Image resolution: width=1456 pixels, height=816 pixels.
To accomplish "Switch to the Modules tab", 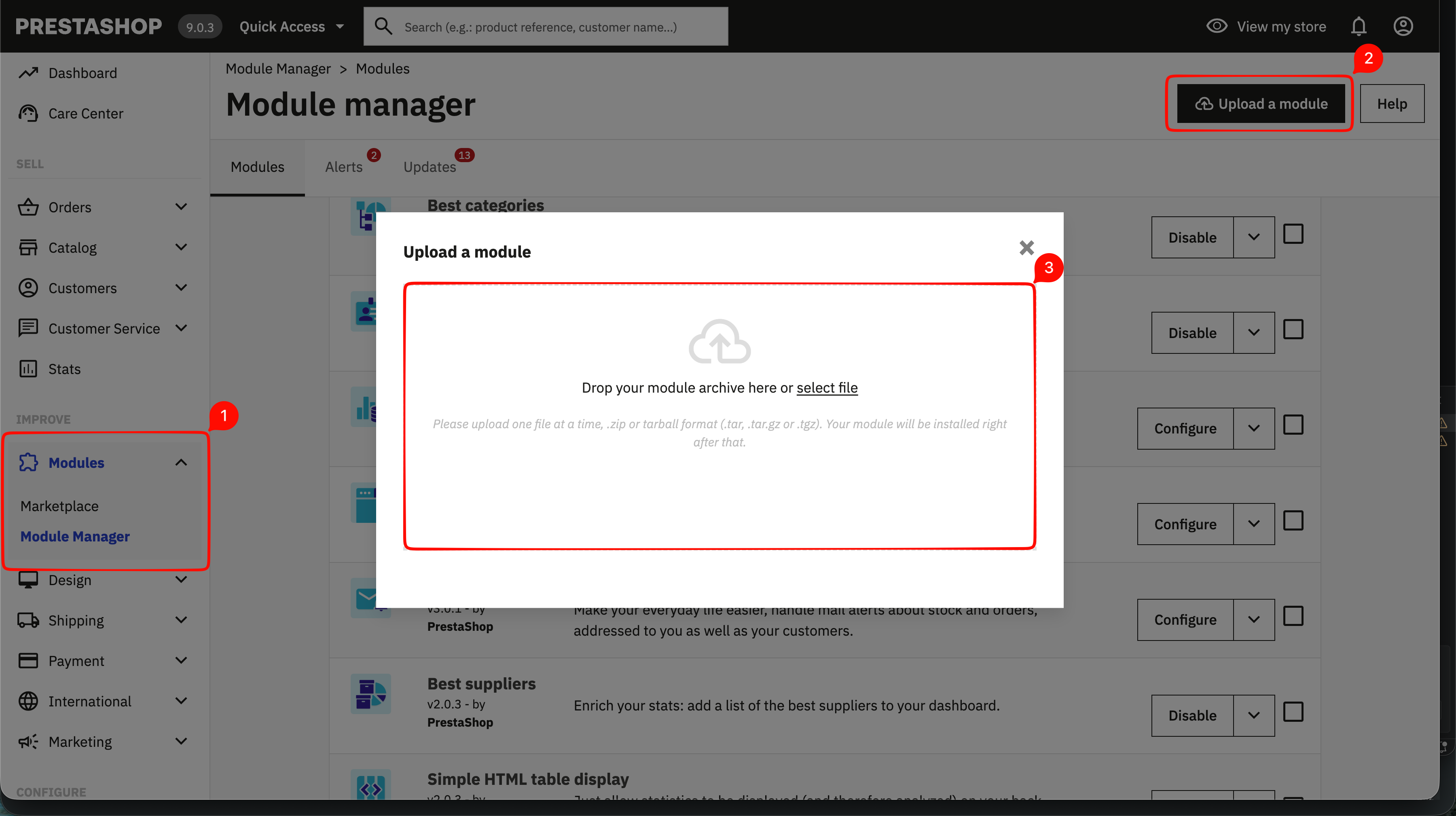I will pyautogui.click(x=257, y=167).
